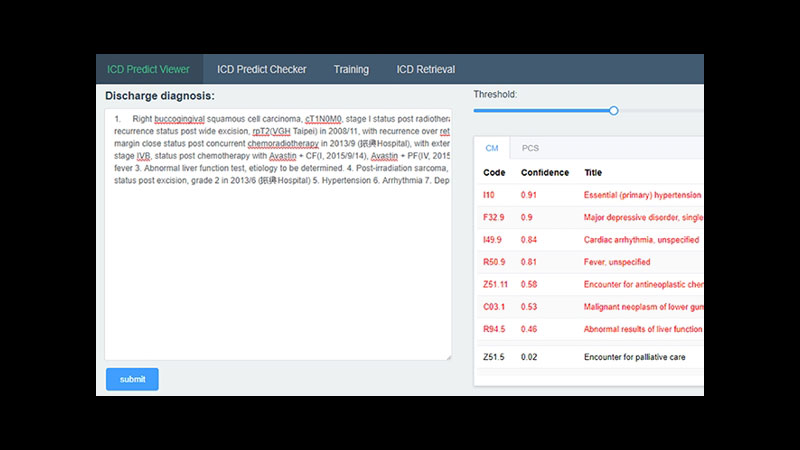Open the ICD Predict Checker tab
This screenshot has width=800, height=450.
click(261, 69)
